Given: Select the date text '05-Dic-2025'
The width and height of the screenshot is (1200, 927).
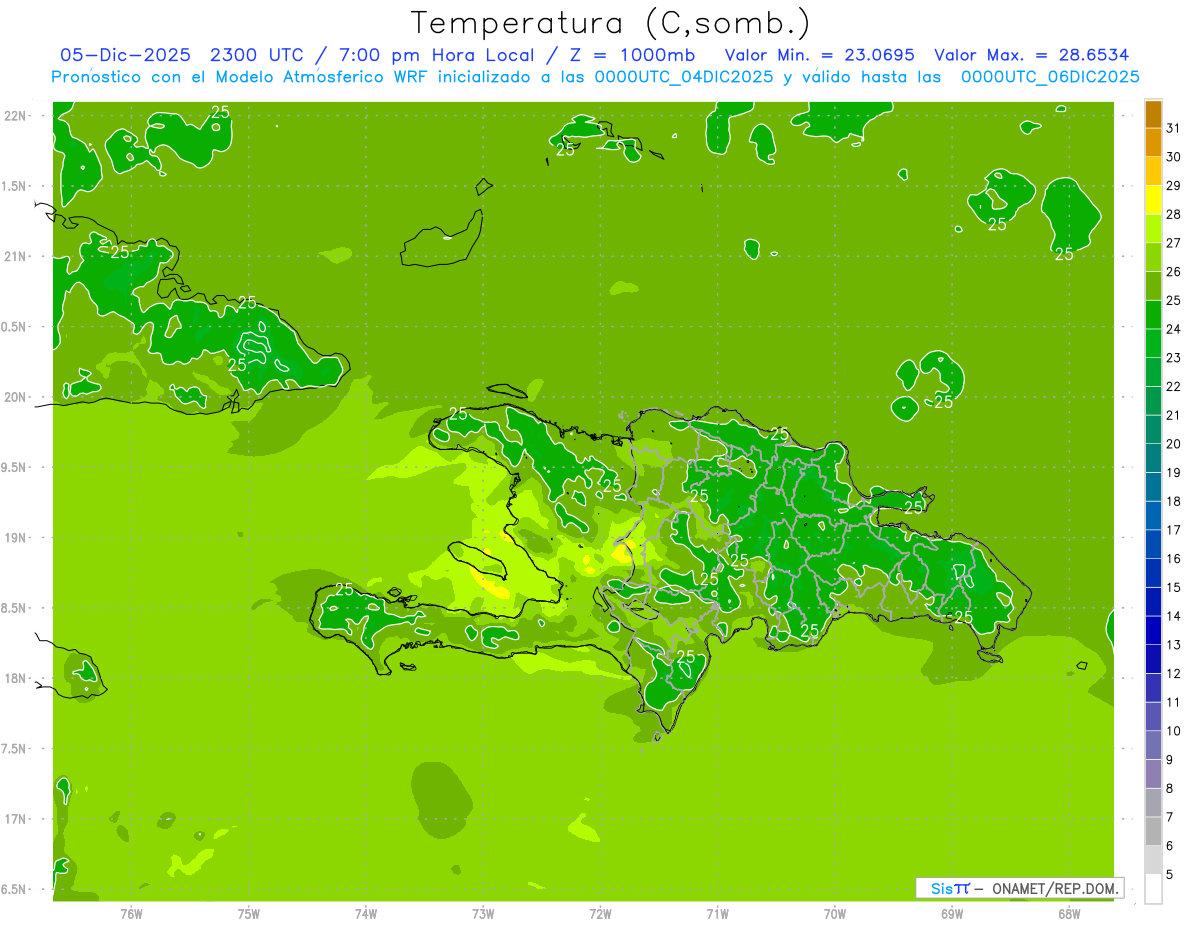Looking at the screenshot, I should pos(125,55).
